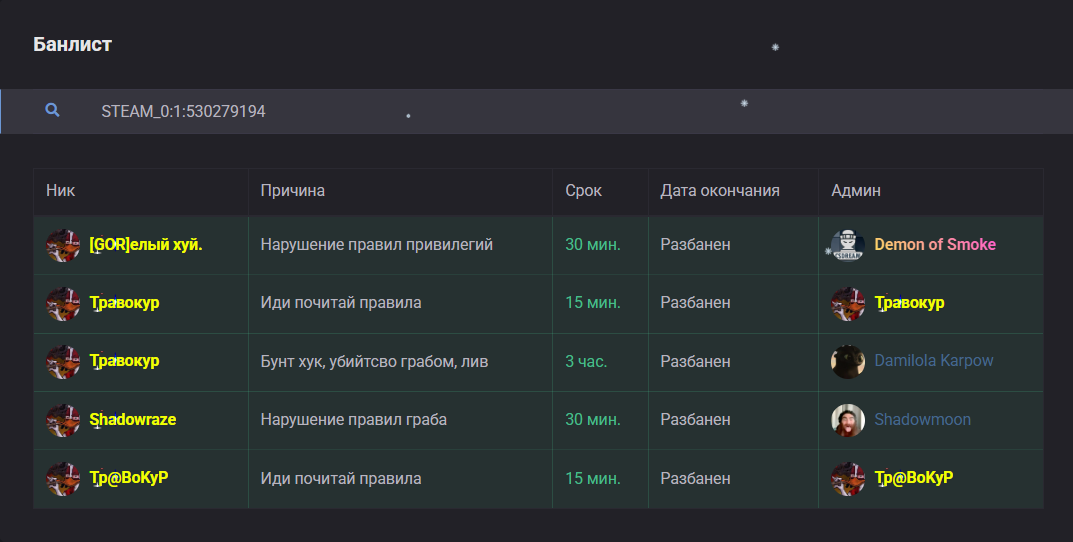Select reason Бунт хук, убийтсво грабом, лив
The image size is (1073, 542).
[374, 361]
